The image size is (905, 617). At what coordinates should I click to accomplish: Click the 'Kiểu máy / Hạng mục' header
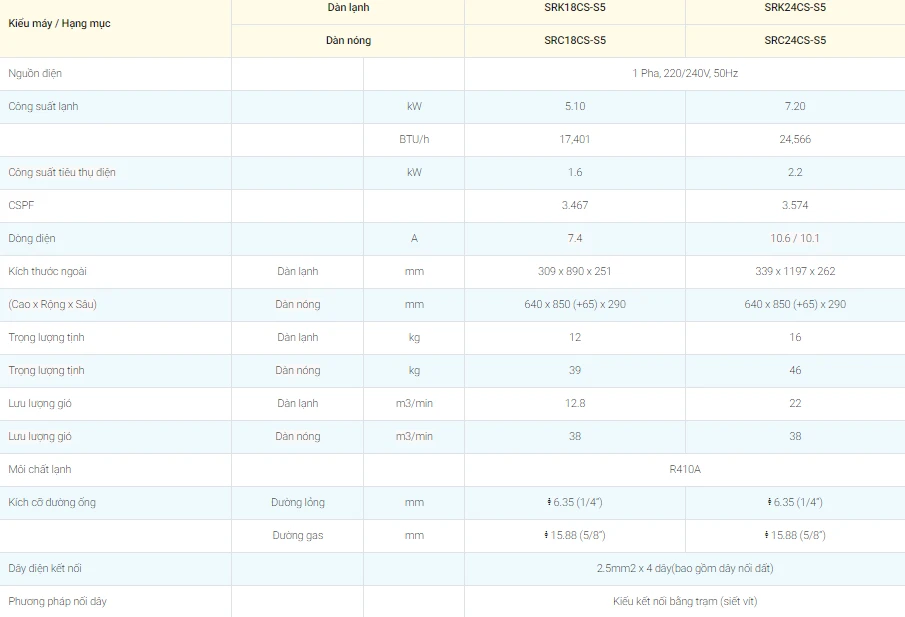coord(59,23)
